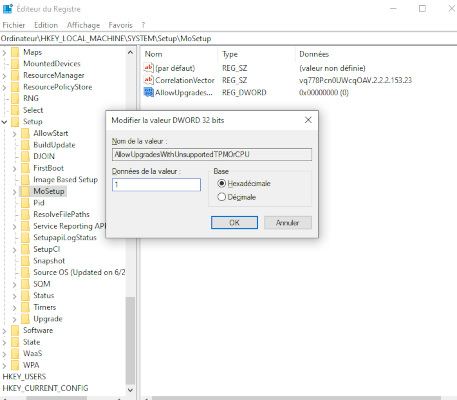Select the Status key
Viewport: 457px width, 400px height.
pos(44,296)
